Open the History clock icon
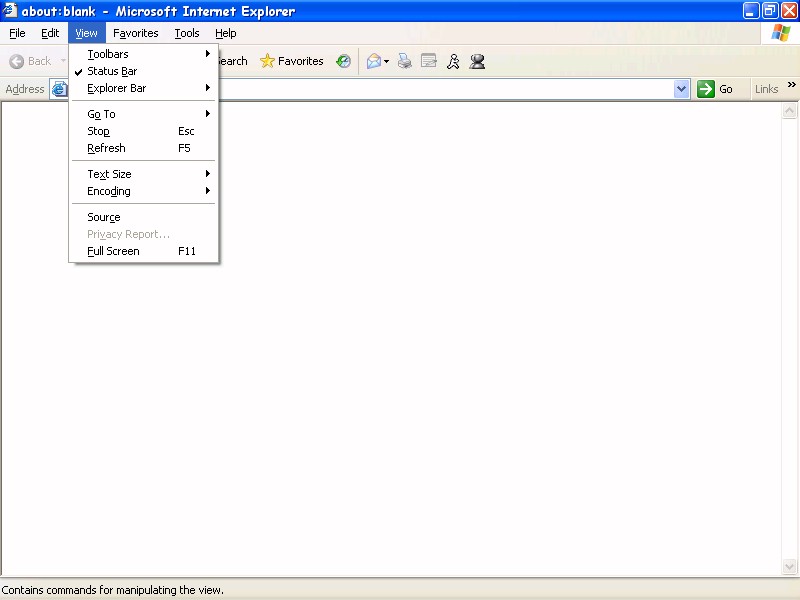Screen dimensions: 800x600 point(343,61)
